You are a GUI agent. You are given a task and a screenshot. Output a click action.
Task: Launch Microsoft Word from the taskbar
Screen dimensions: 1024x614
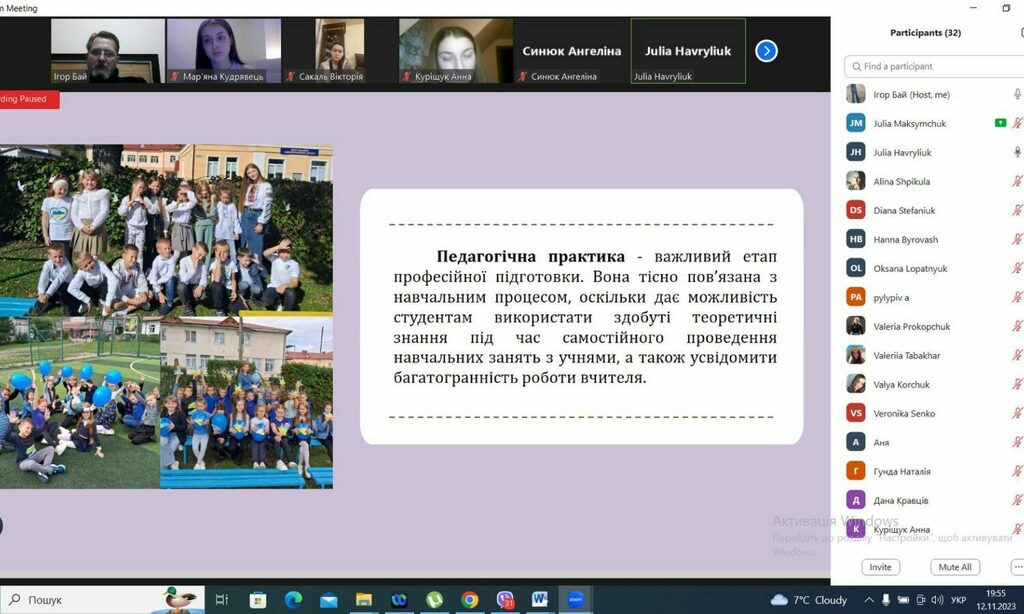[x=540, y=600]
